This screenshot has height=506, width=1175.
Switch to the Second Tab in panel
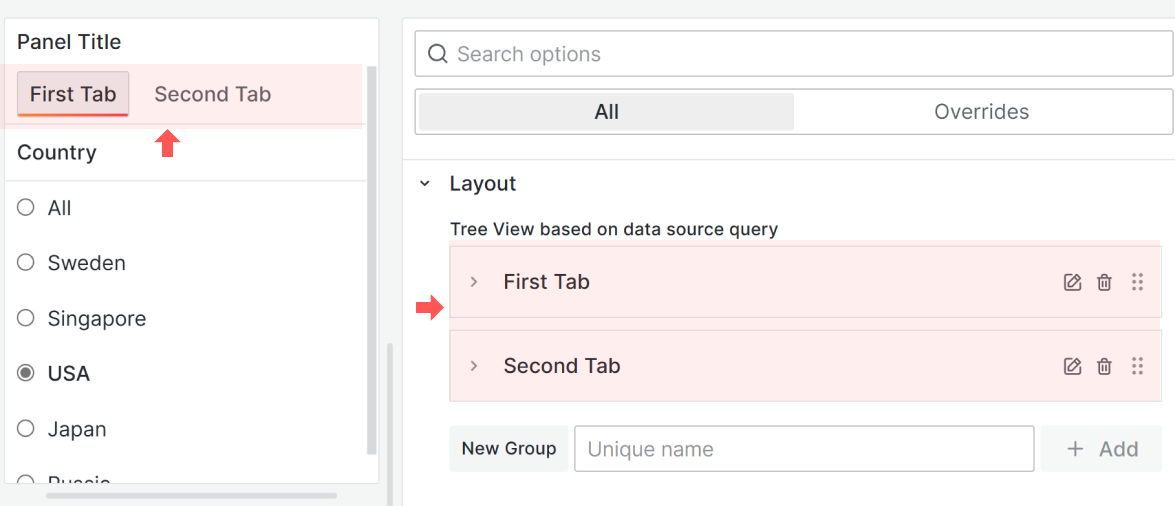click(212, 95)
